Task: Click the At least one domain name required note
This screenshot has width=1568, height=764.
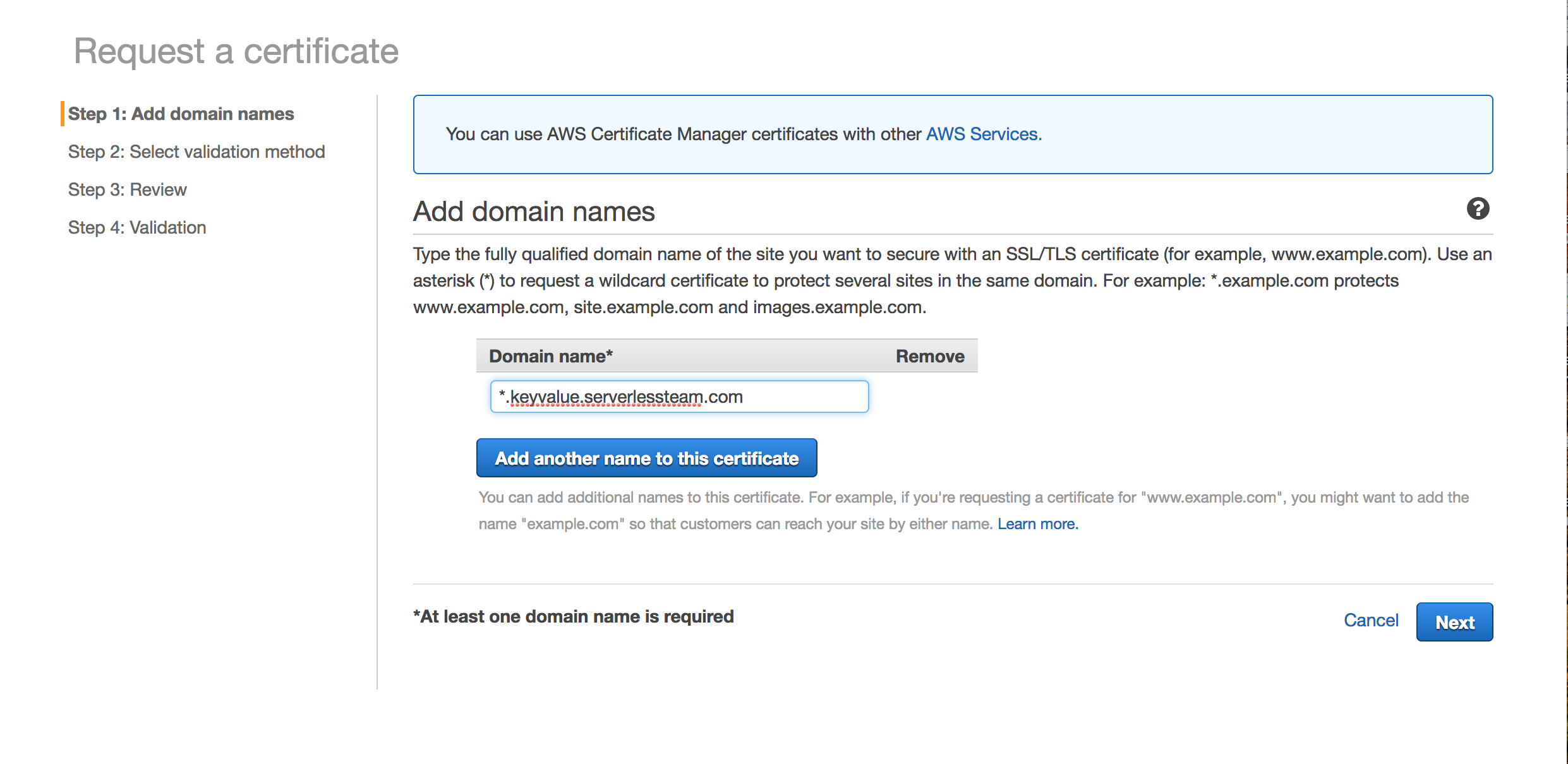Action: [573, 616]
